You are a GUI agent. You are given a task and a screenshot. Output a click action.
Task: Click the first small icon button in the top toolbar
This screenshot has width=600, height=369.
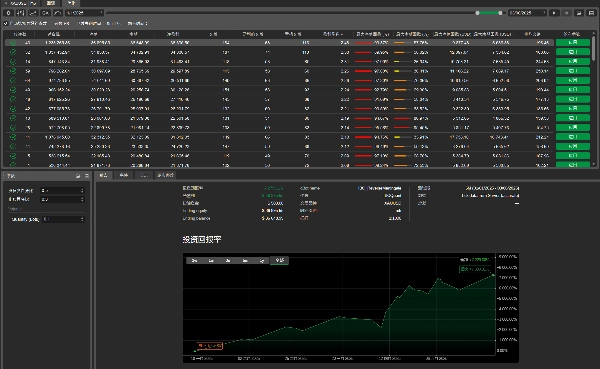[x=8, y=13]
